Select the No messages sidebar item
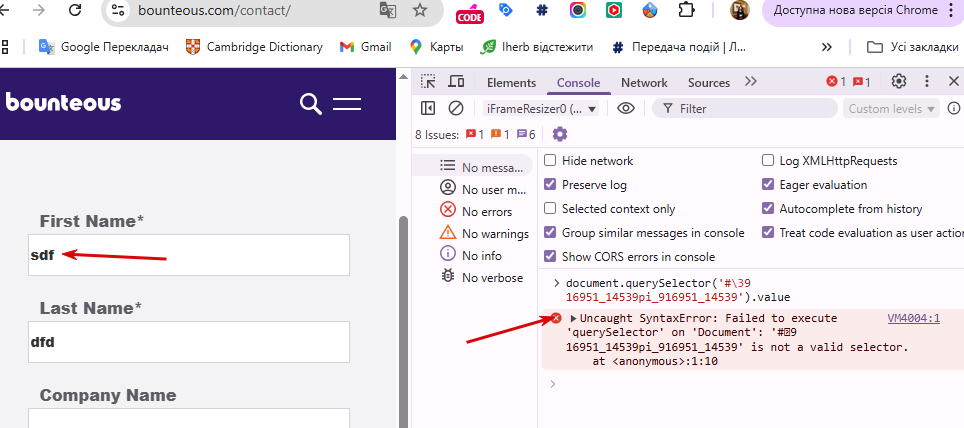This screenshot has height=428, width=964. pyautogui.click(x=472, y=167)
